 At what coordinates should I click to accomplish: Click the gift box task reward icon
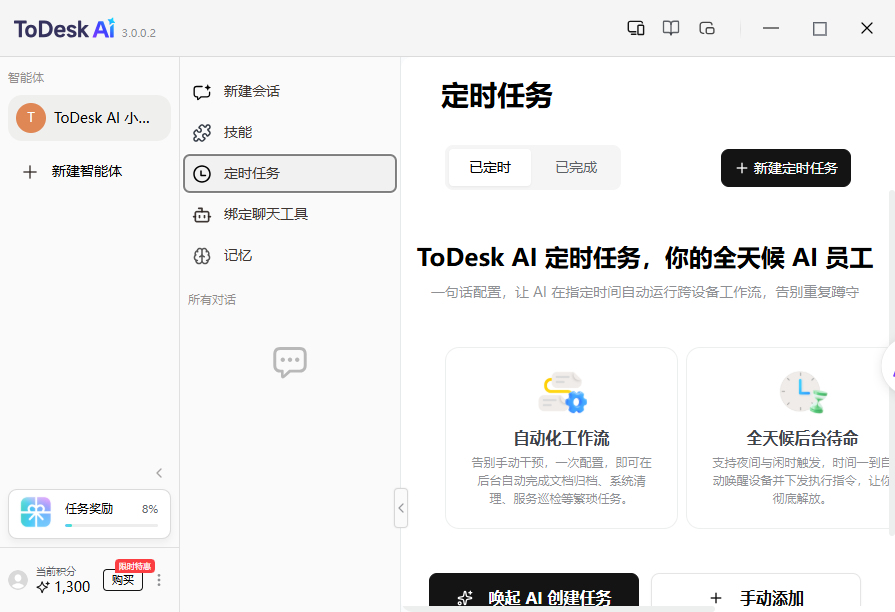click(x=36, y=512)
